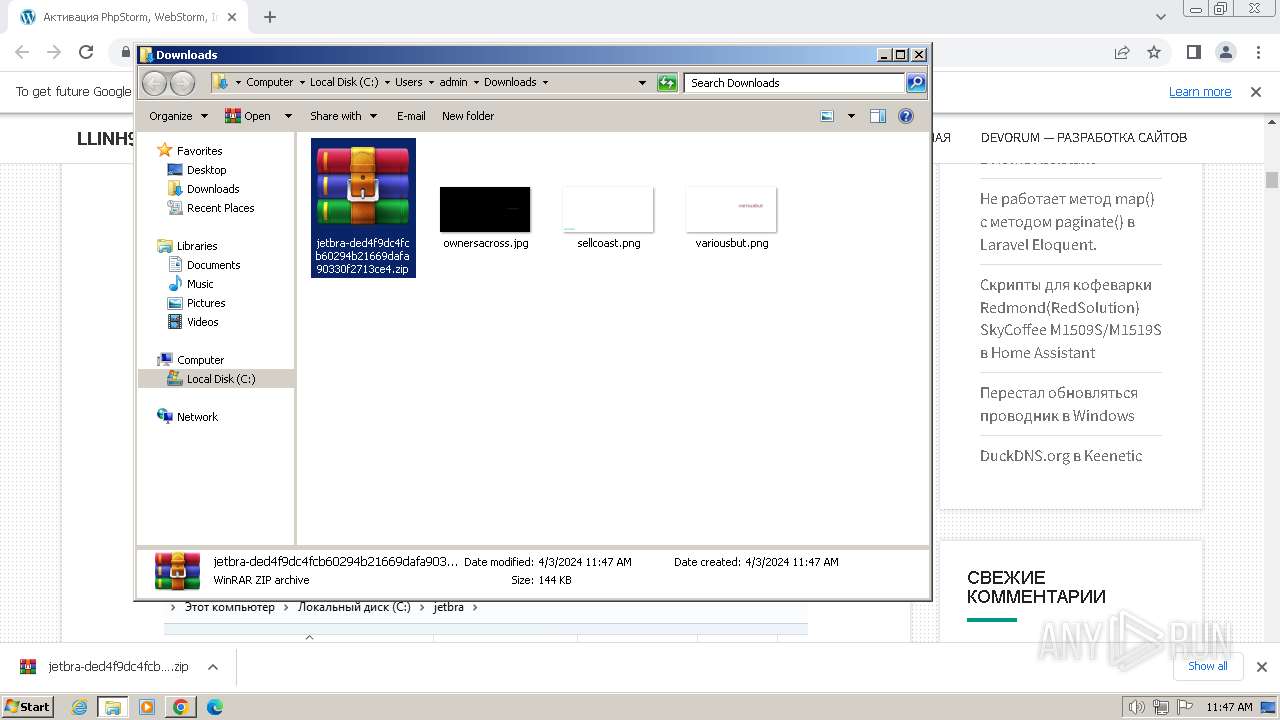Toggle Chrome side panel icon
Viewport: 1280px width, 720px height.
[1193, 52]
